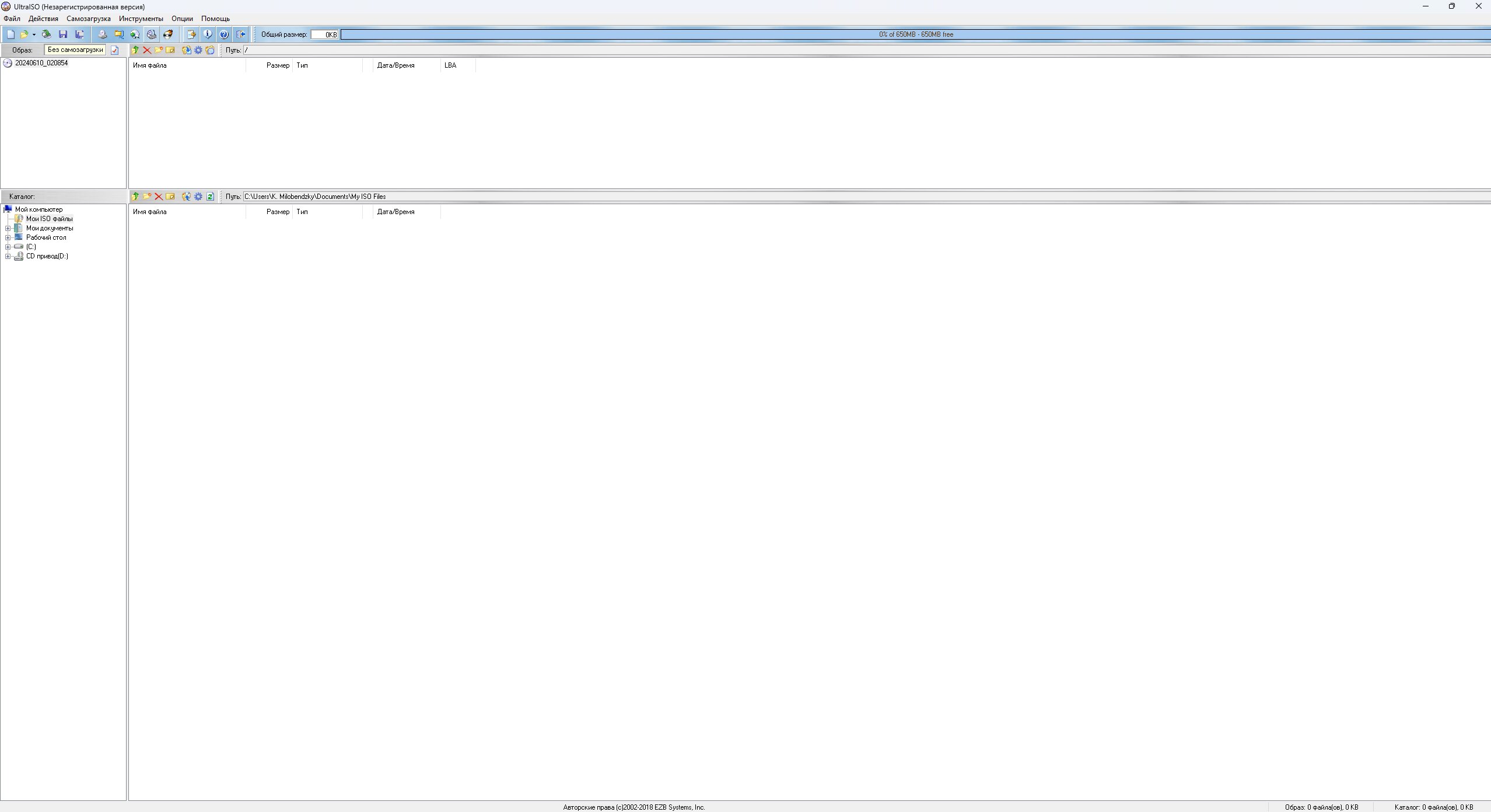Create a new image with the blank page icon
The height and width of the screenshot is (812, 1491).
tap(10, 34)
